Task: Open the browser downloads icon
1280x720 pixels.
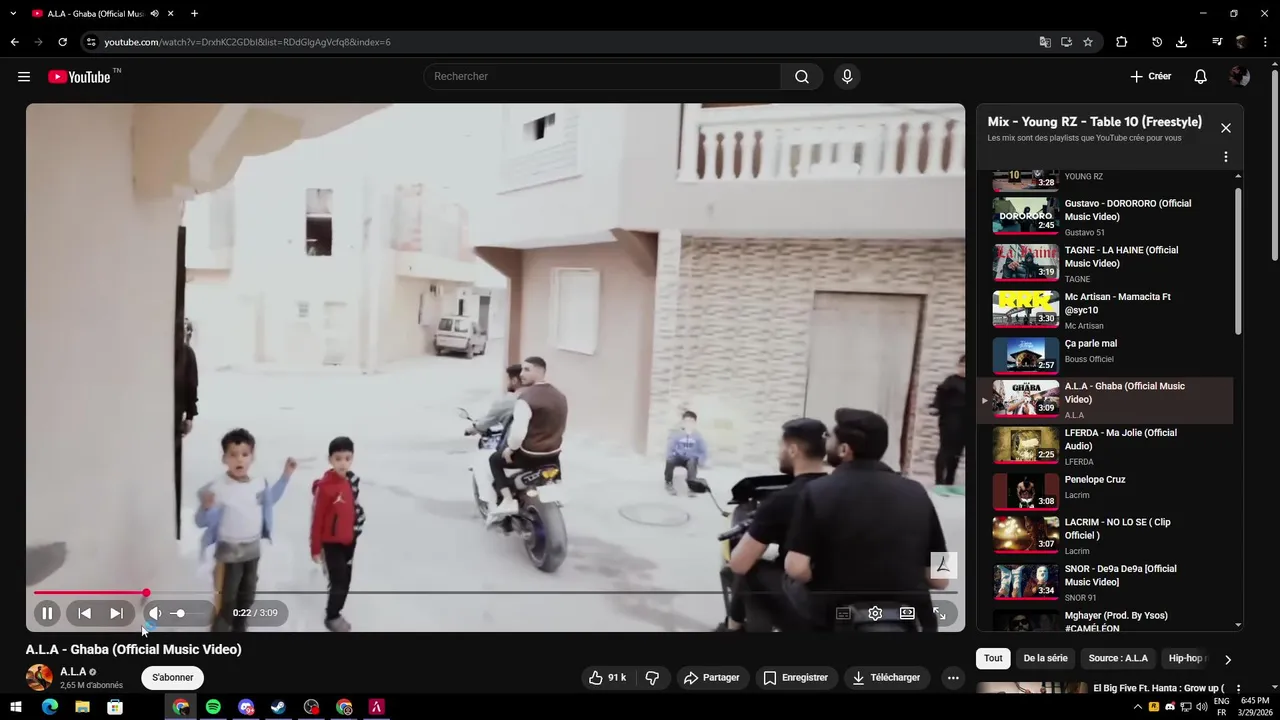Action: click(x=1181, y=42)
